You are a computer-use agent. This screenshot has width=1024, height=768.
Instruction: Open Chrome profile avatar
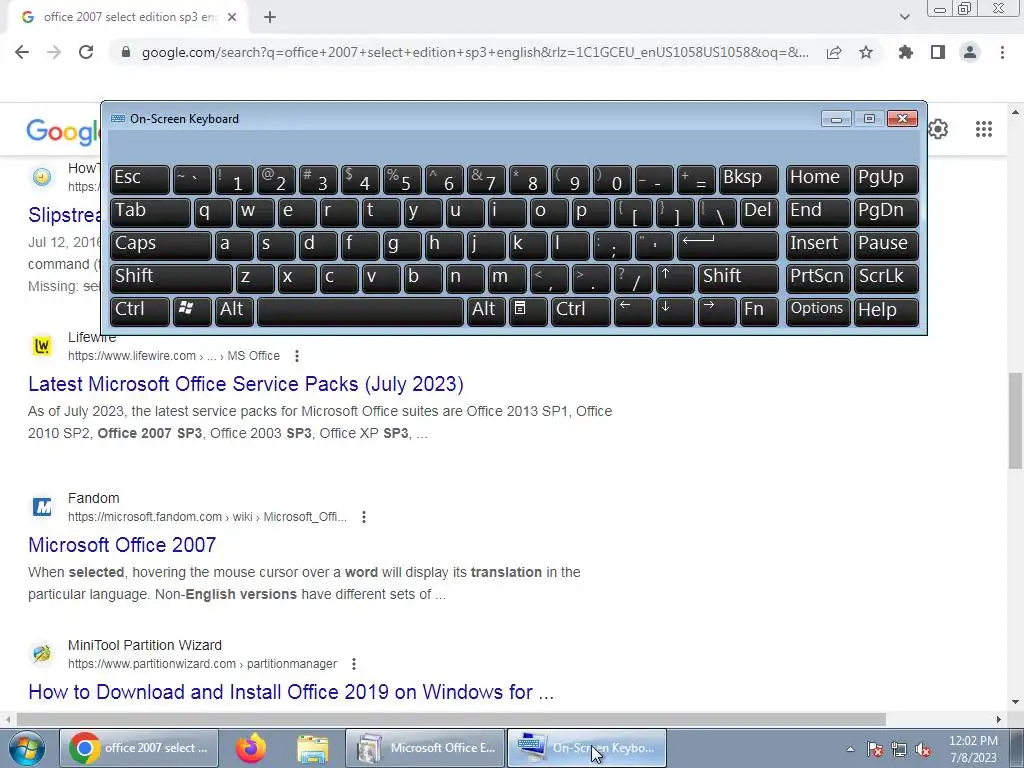click(x=970, y=52)
